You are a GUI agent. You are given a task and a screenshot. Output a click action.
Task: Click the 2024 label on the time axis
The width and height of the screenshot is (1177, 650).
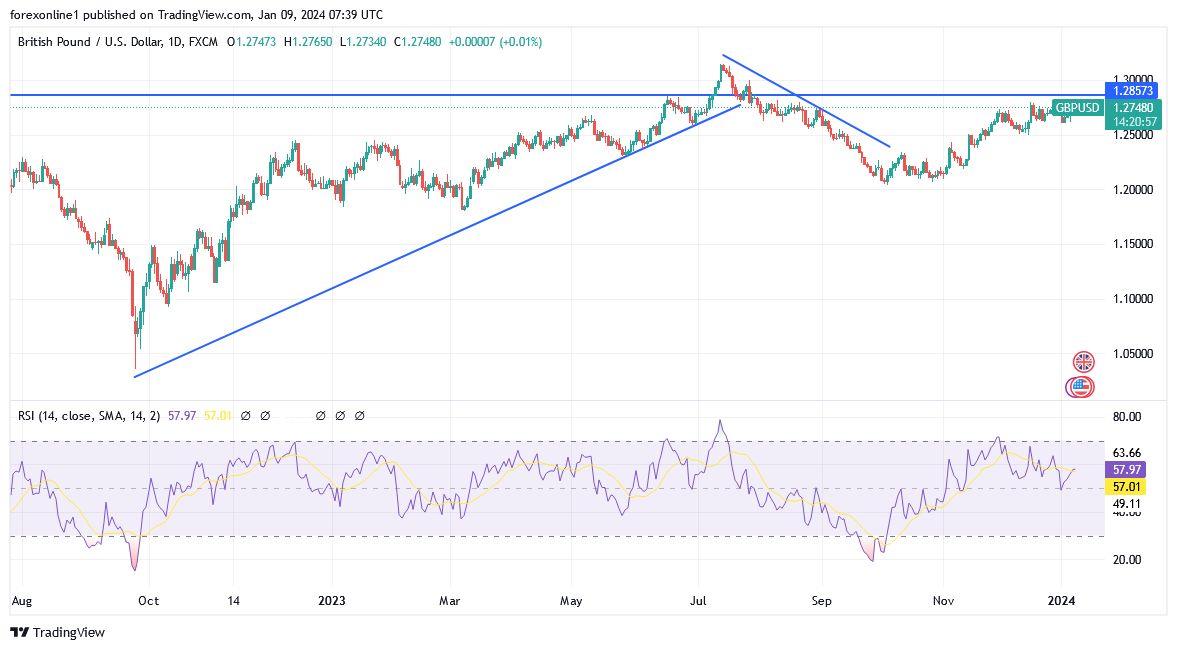point(1062,601)
